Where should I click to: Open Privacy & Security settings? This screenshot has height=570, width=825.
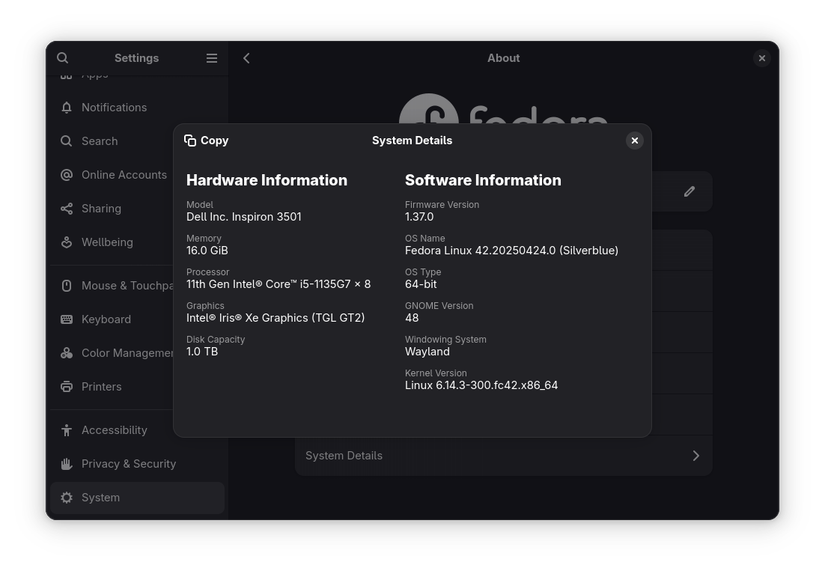click(x=128, y=464)
